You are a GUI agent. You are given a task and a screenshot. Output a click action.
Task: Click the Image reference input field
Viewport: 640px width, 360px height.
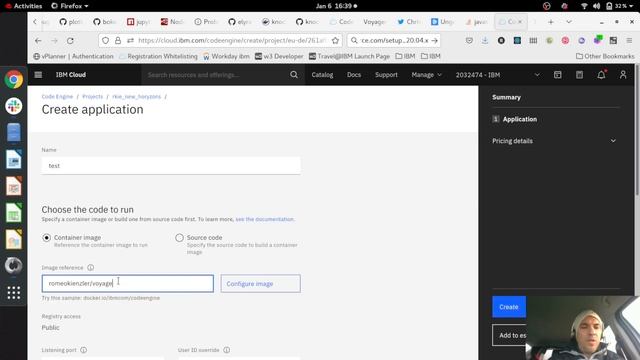click(128, 283)
